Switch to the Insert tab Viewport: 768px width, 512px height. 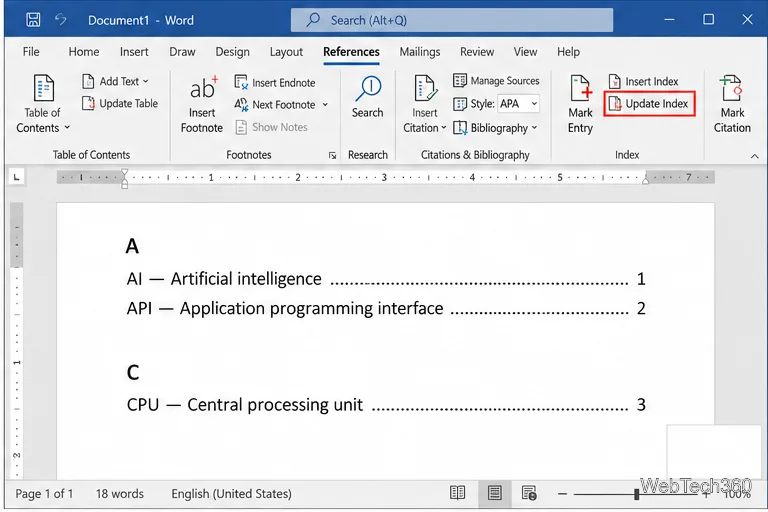click(x=134, y=51)
